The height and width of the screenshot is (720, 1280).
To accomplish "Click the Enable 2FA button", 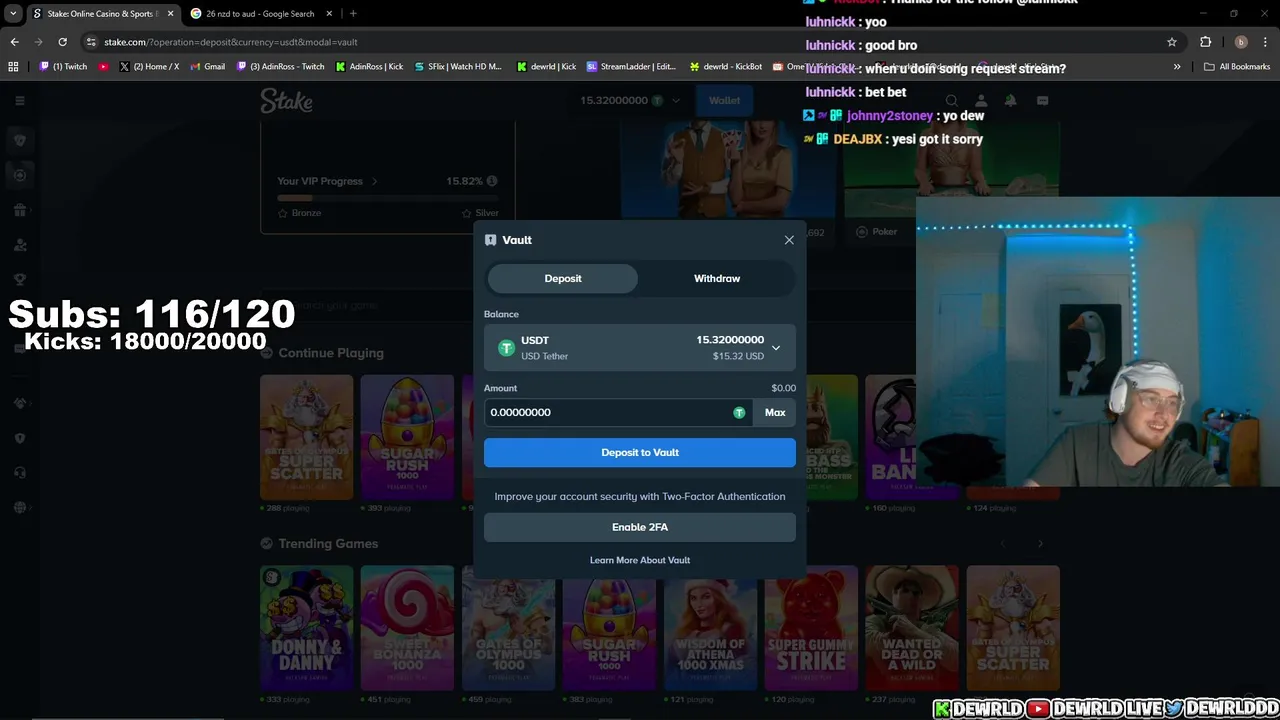I will pos(640,527).
